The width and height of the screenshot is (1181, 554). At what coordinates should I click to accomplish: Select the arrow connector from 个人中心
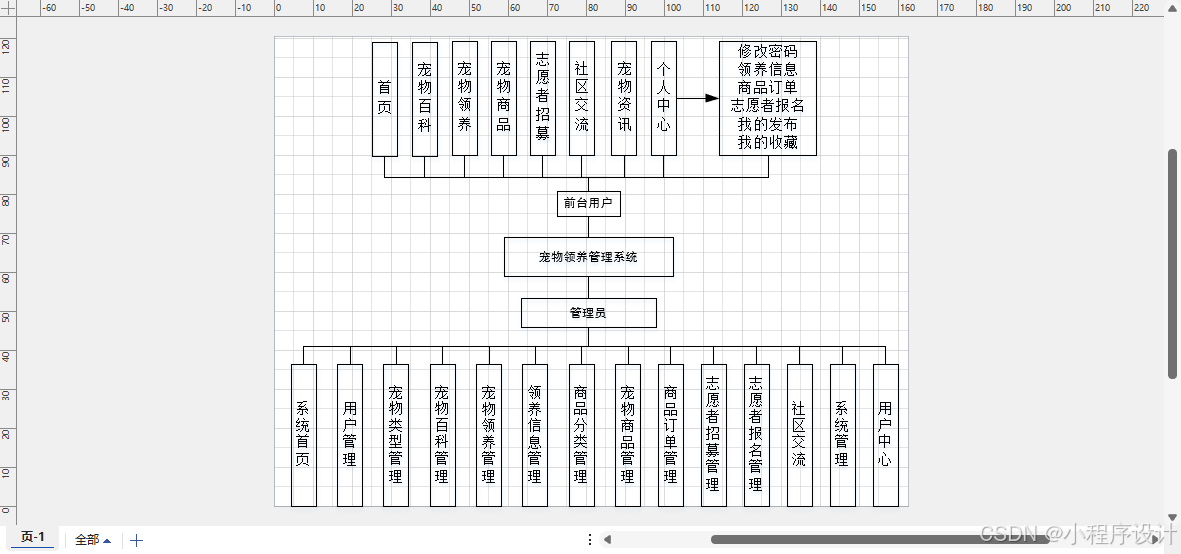[697, 98]
